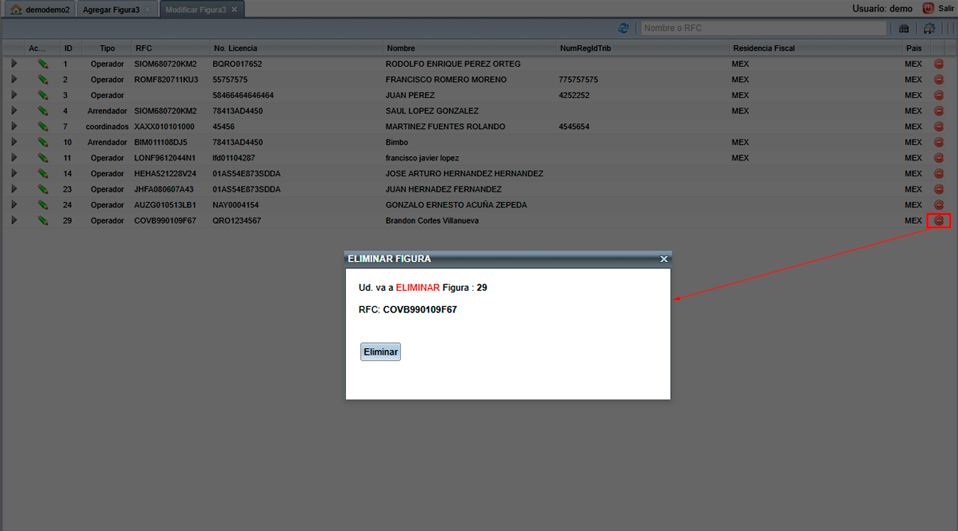Click the Nombre o RFC search field
This screenshot has height=531, width=958.
tap(763, 29)
